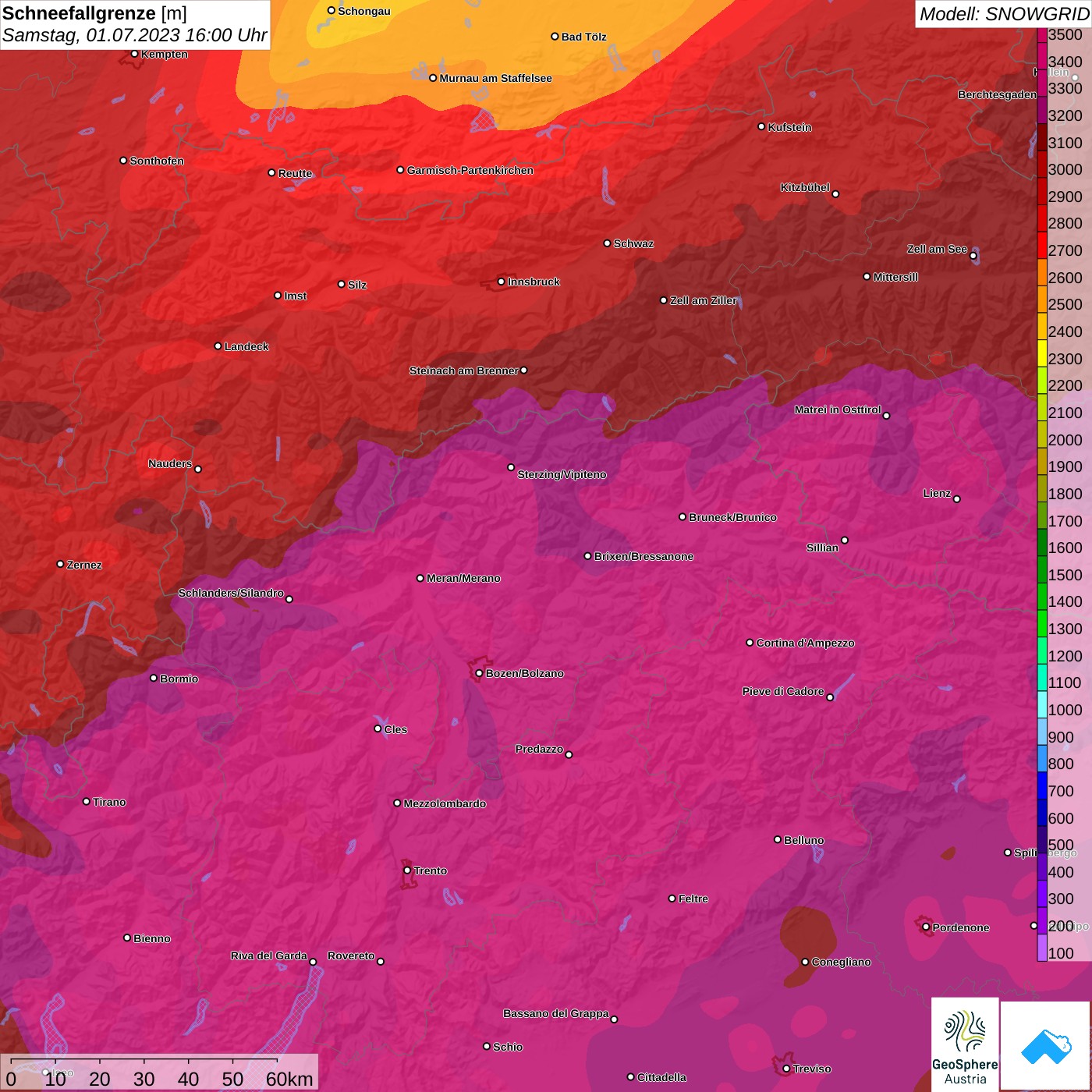1092x1092 pixels.
Task: Click the 'Garmisch-Partenkirchen' label
Action: tap(470, 170)
